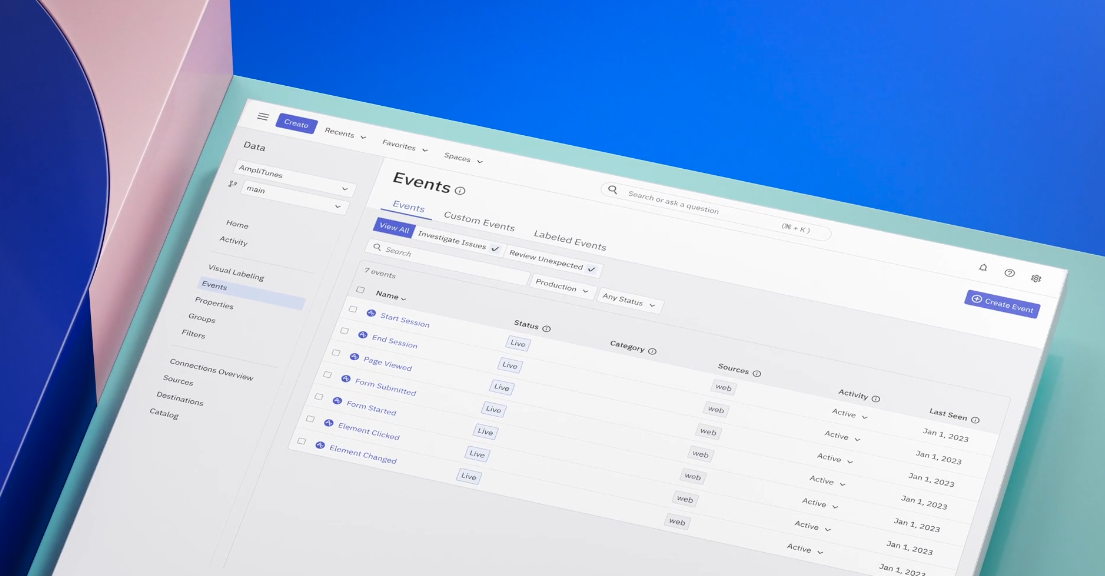The width and height of the screenshot is (1105, 576).
Task: Tick the Page Viewed row checkbox
Action: [x=335, y=353]
